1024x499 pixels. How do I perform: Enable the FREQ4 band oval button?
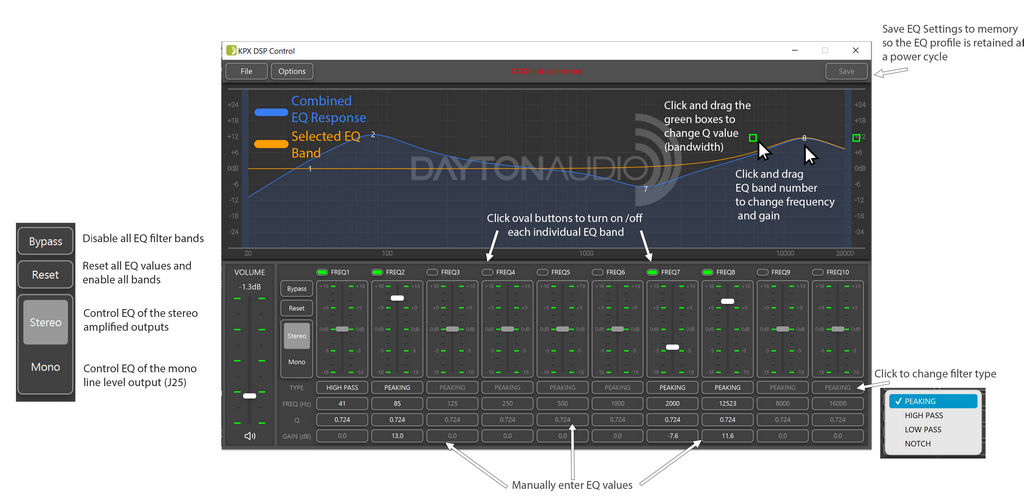(x=488, y=272)
